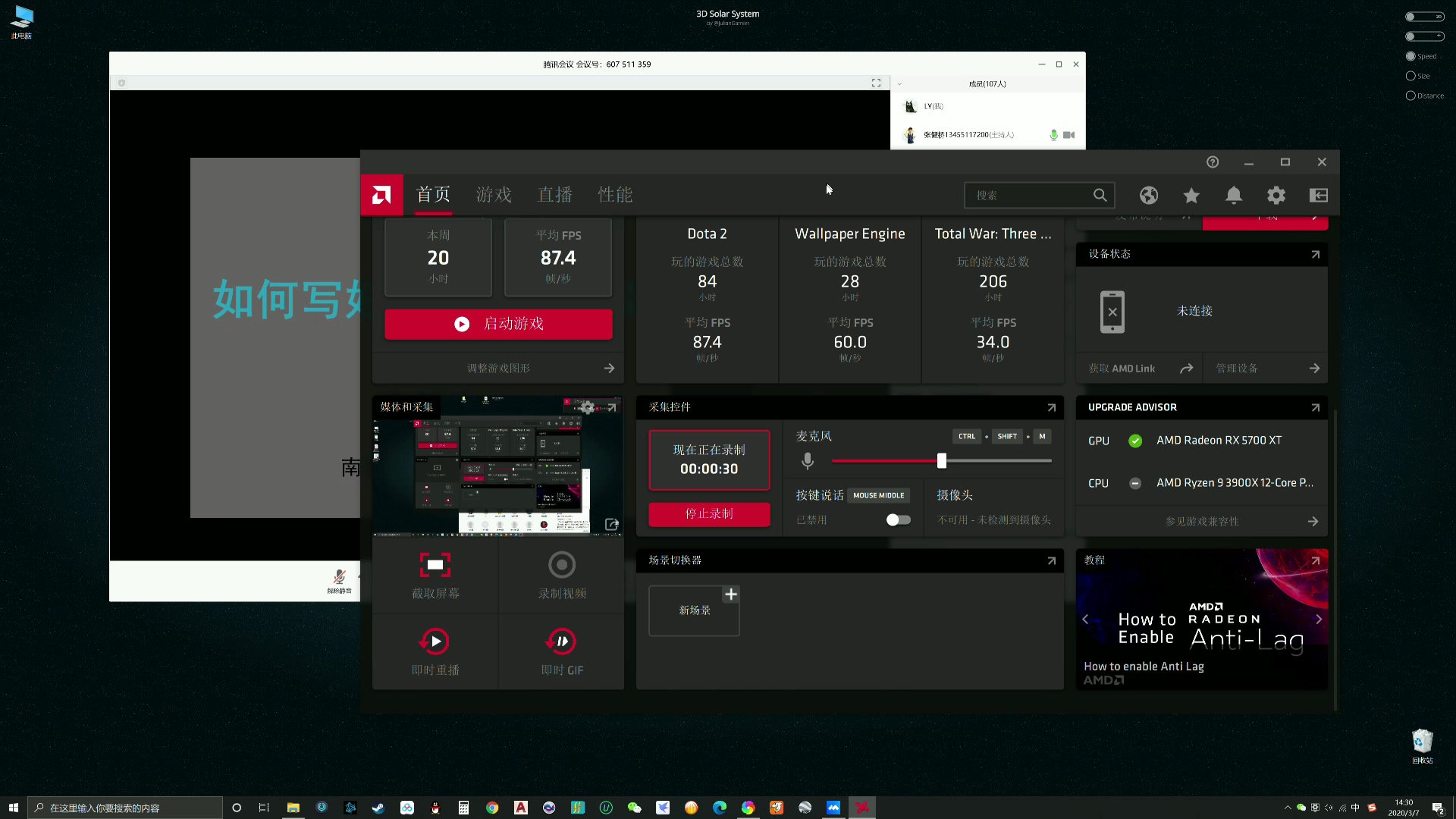This screenshot has width=1456, height=819.
Task: Click the green GPU compatibility checkmark
Action: coord(1135,441)
